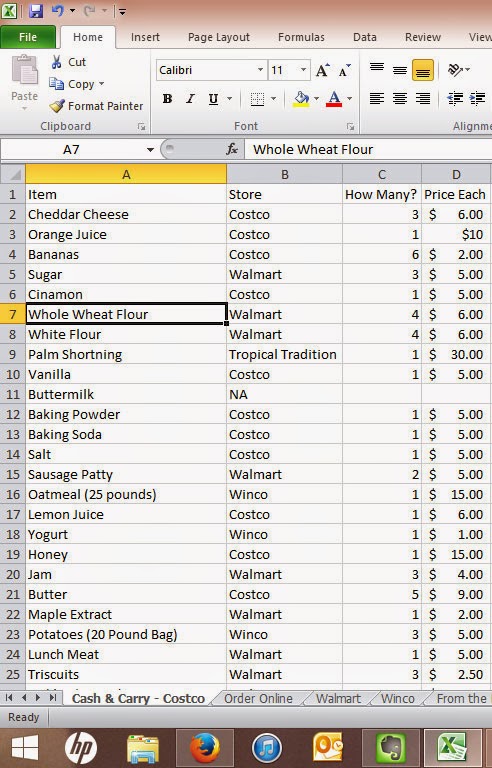Click the Paste clipboard icon

(25, 72)
